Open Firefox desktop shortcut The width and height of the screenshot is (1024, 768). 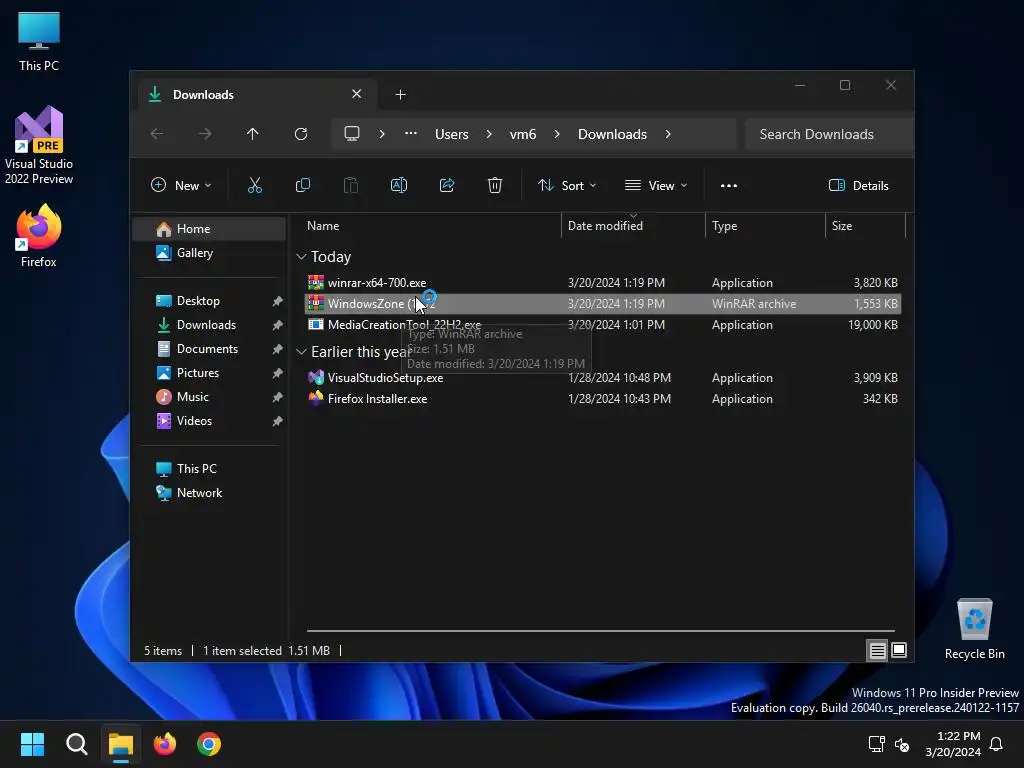point(39,236)
